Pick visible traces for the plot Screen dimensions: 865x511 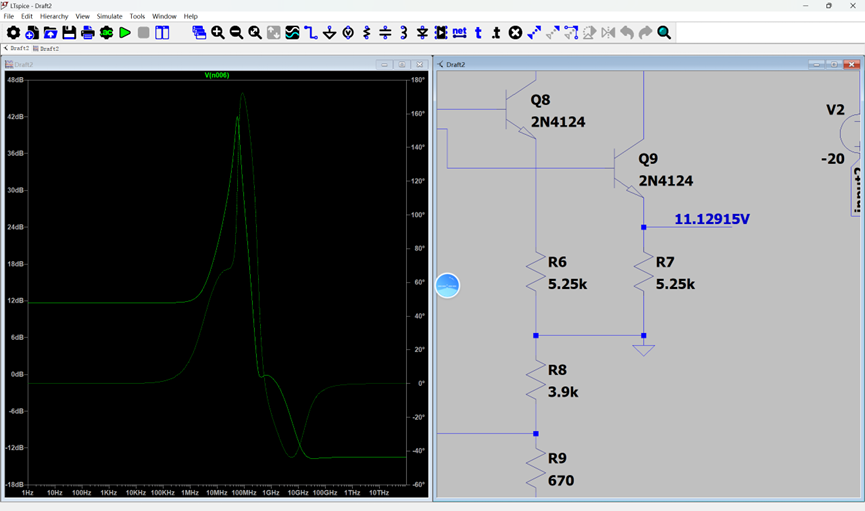[x=292, y=33]
